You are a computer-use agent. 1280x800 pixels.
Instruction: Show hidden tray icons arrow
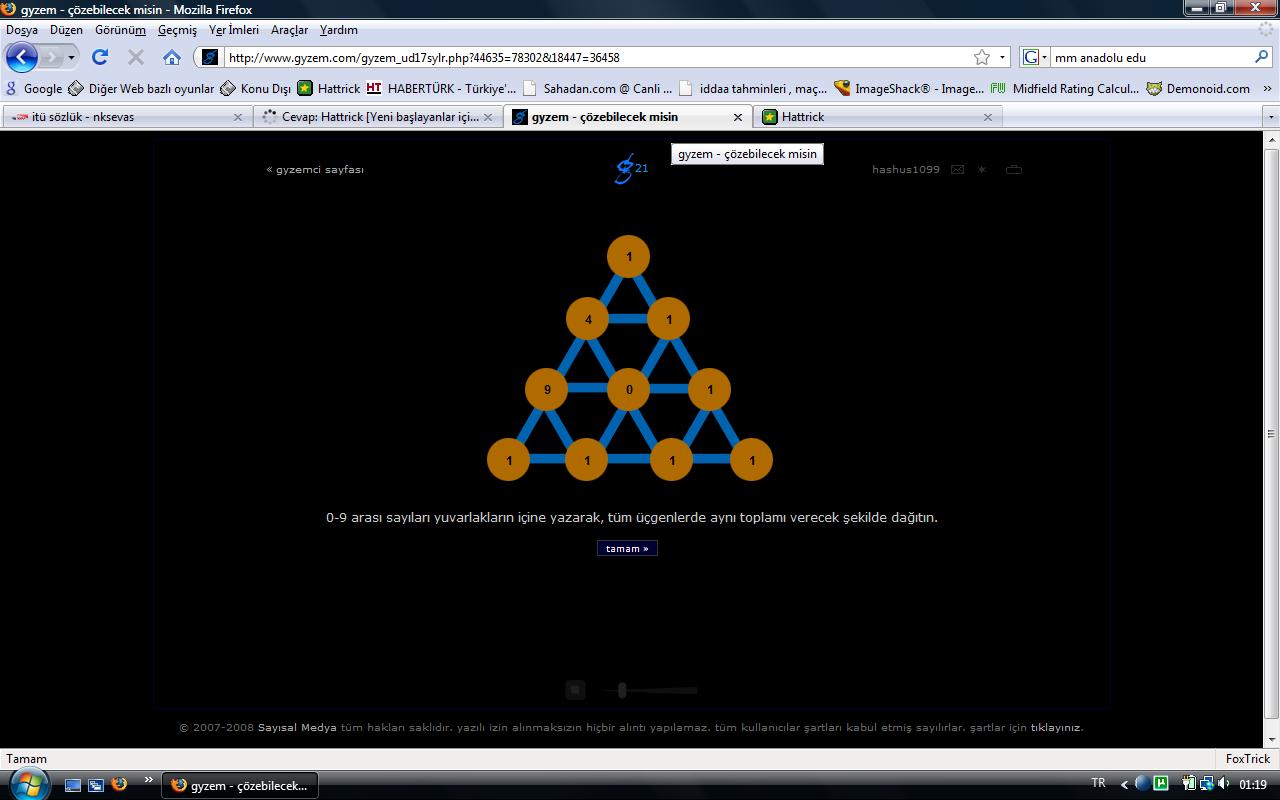(1124, 784)
